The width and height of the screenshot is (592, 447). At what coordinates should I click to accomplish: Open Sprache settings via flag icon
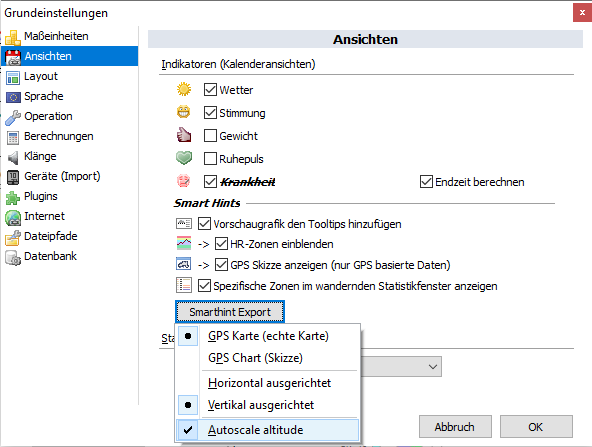click(x=13, y=97)
